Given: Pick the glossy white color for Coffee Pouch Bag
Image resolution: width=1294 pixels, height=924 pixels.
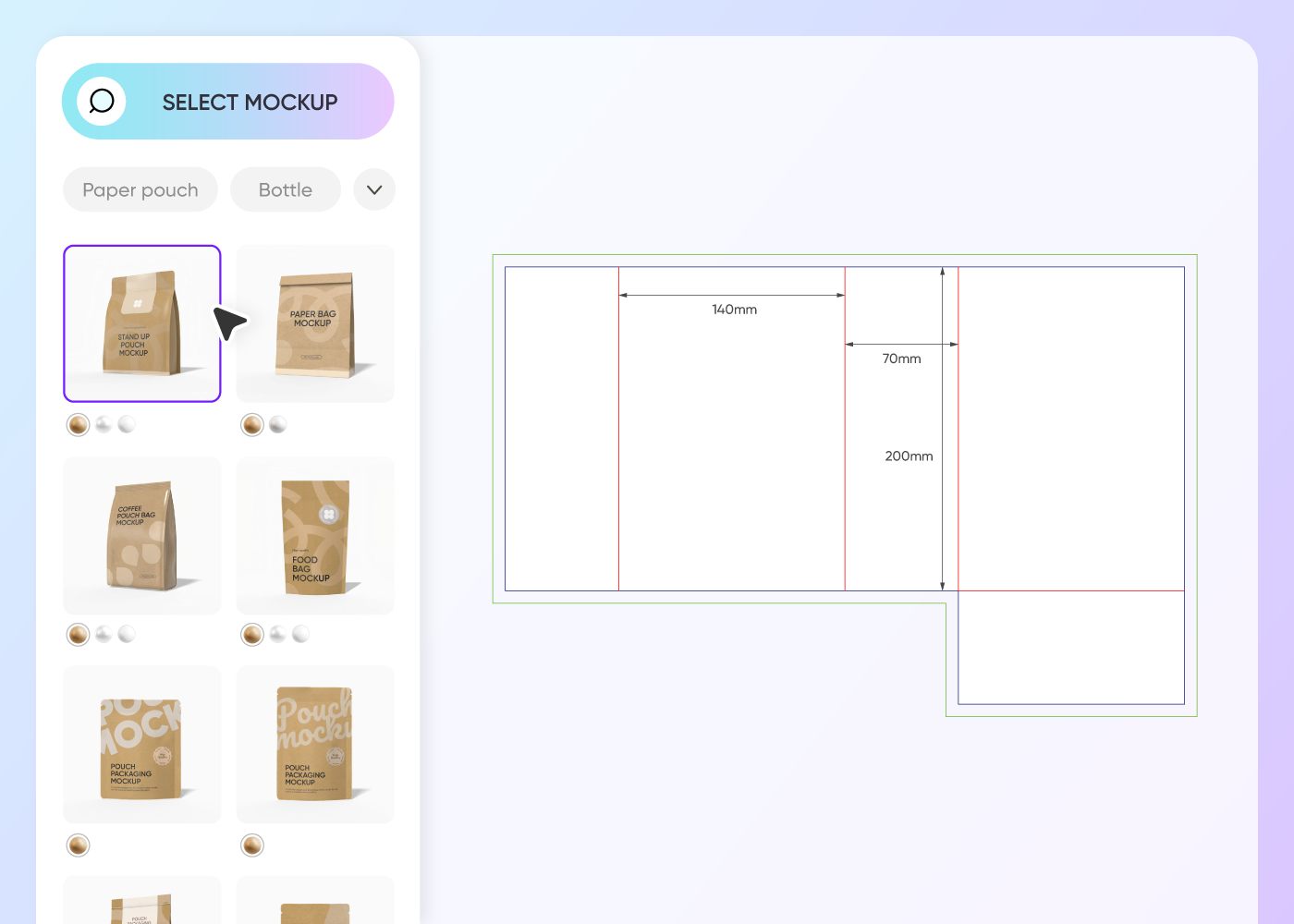Looking at the screenshot, I should (x=103, y=634).
